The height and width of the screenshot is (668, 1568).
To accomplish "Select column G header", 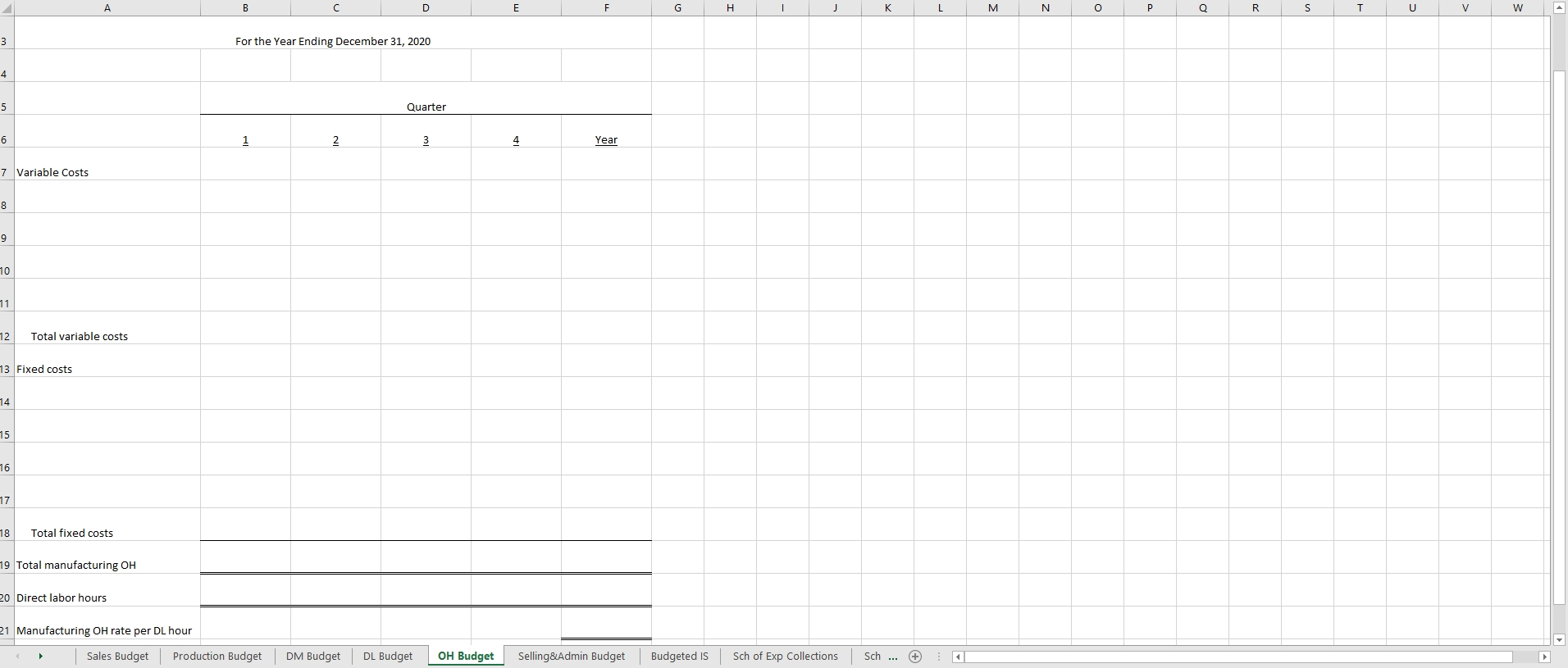I will tap(677, 7).
